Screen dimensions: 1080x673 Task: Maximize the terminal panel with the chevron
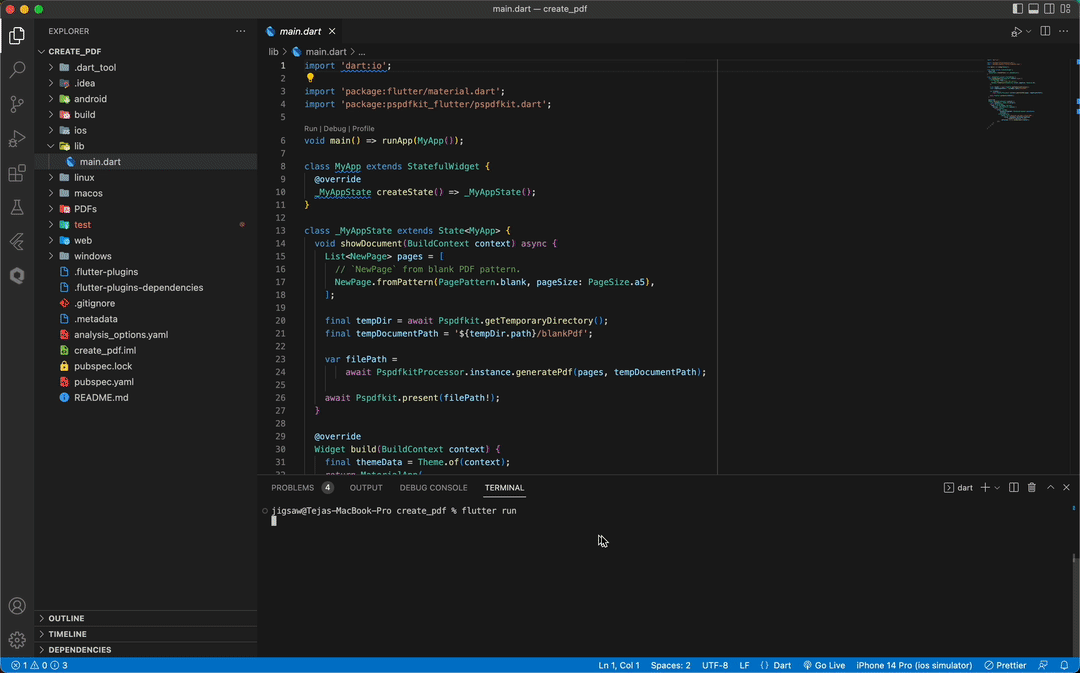(1049, 487)
